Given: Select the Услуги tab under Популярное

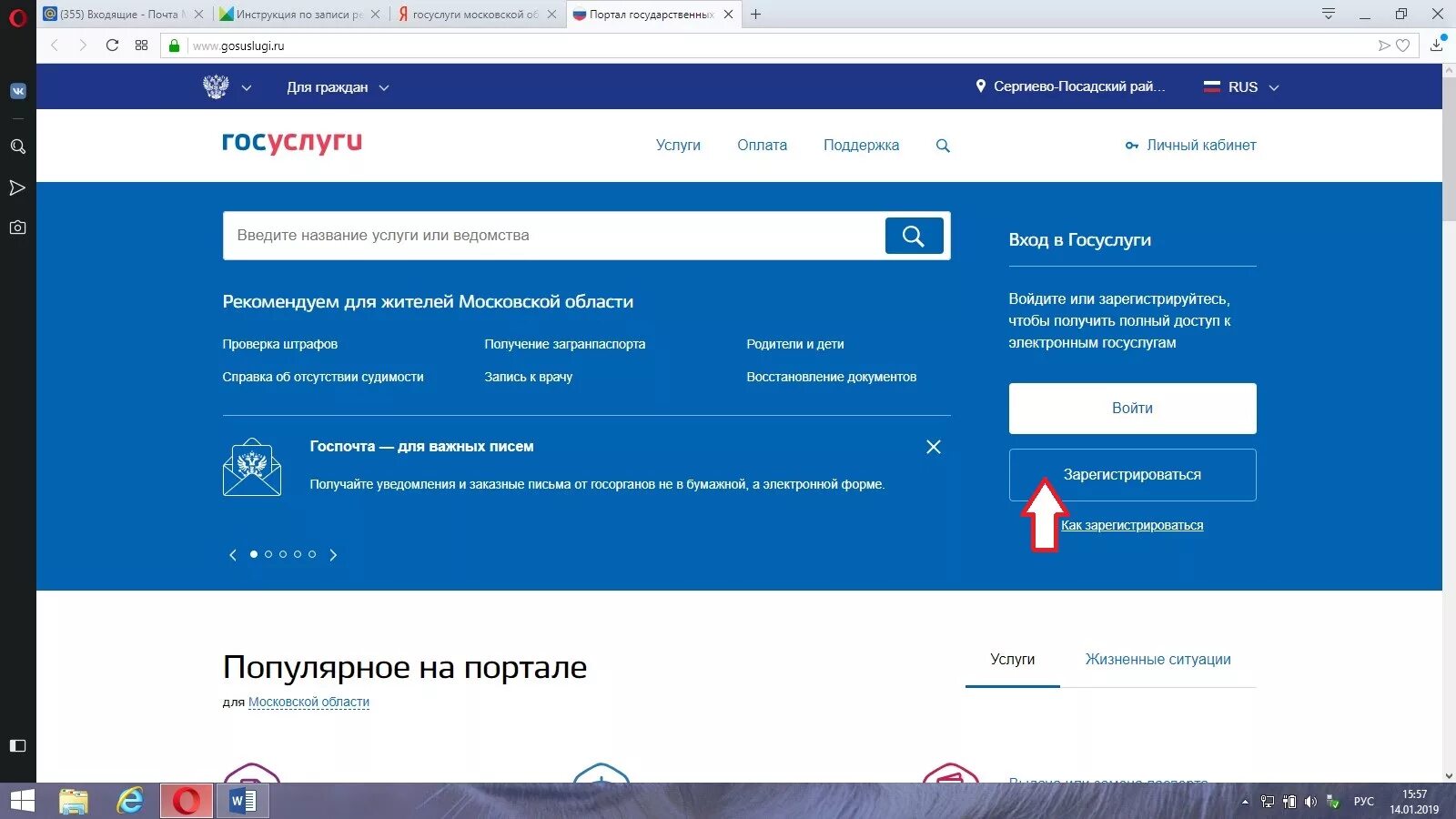Looking at the screenshot, I should click(1013, 660).
